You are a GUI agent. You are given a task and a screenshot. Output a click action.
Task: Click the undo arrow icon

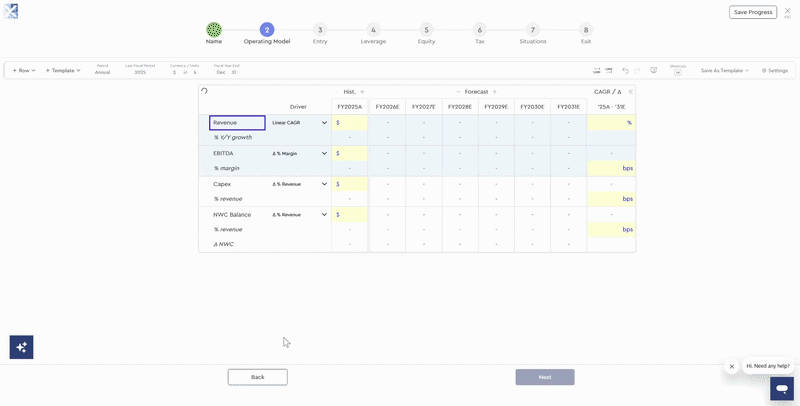(625, 71)
